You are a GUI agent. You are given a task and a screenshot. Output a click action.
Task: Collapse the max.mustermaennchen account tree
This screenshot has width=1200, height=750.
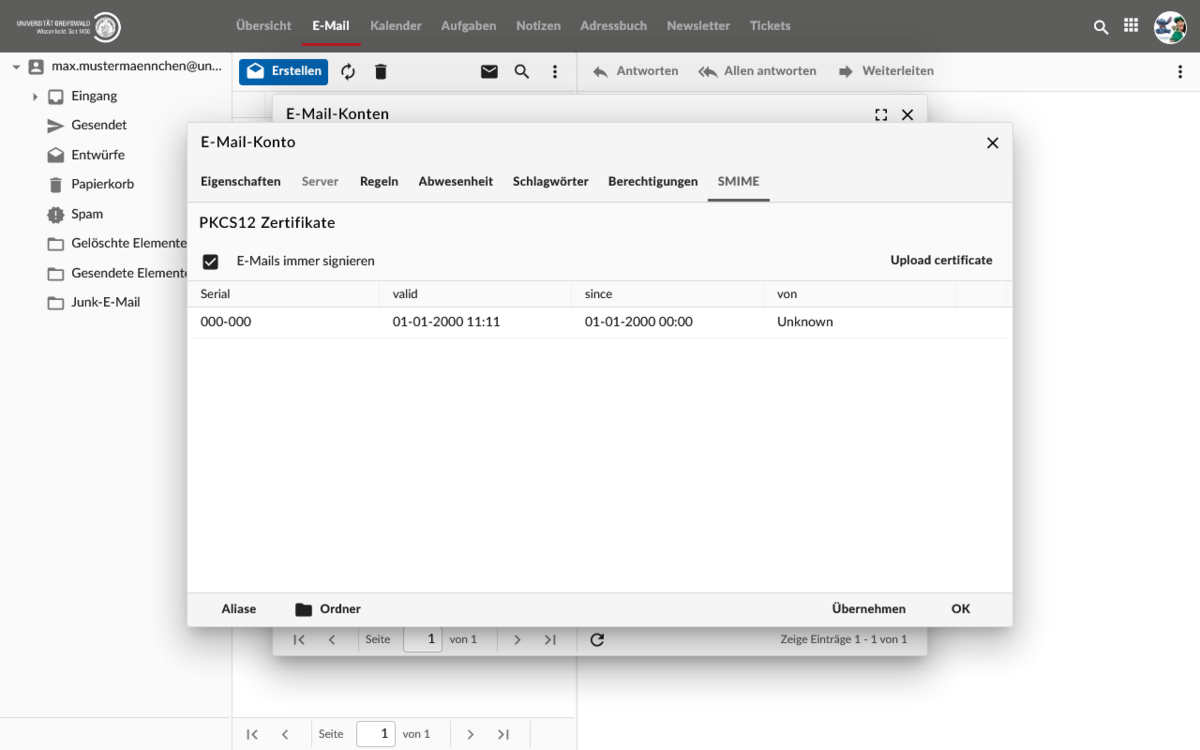16,67
